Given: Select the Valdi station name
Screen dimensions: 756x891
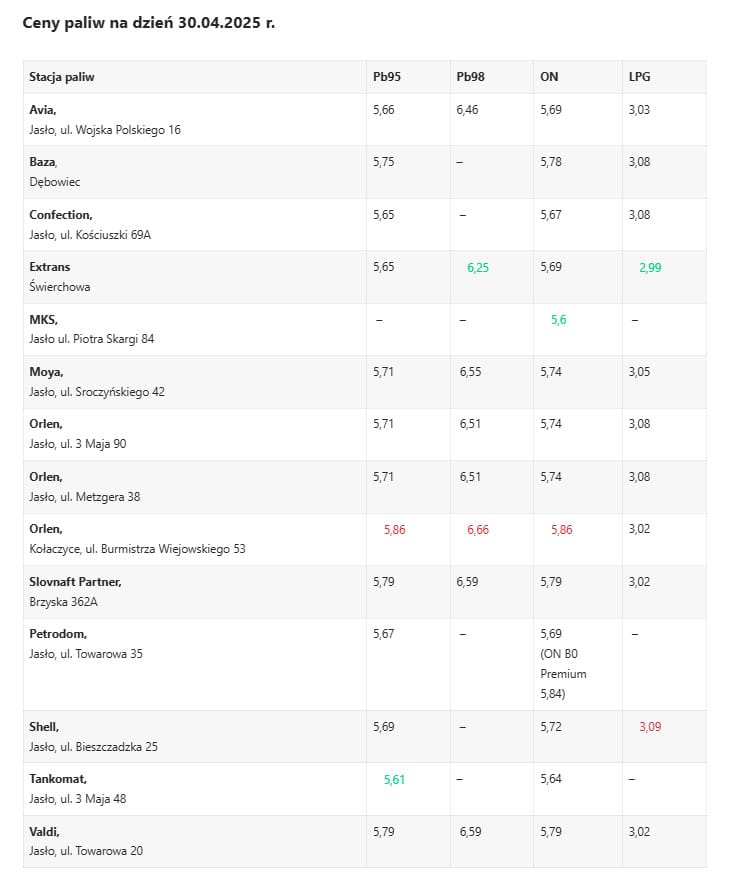Looking at the screenshot, I should click(44, 832).
